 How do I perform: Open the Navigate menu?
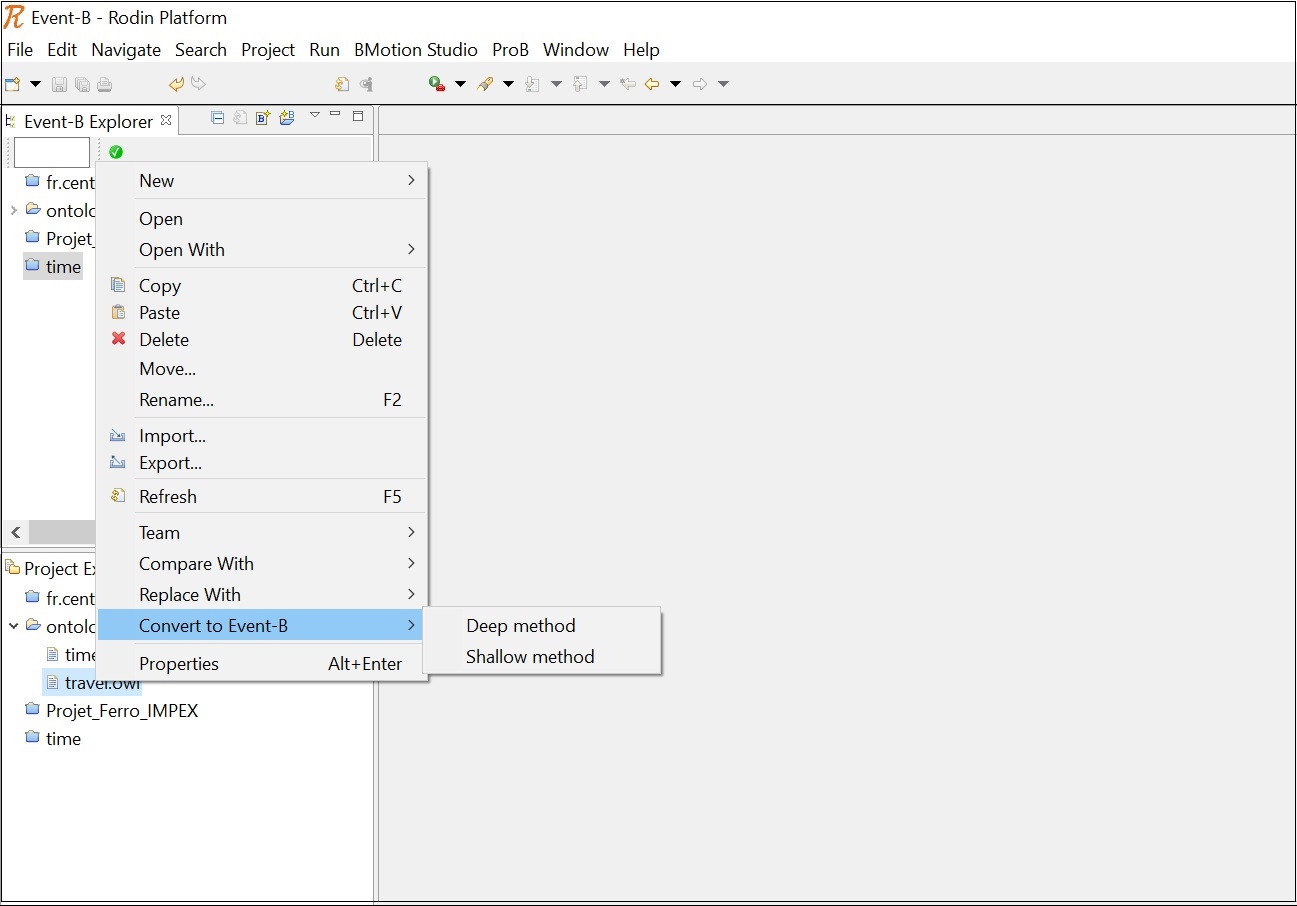coord(126,50)
